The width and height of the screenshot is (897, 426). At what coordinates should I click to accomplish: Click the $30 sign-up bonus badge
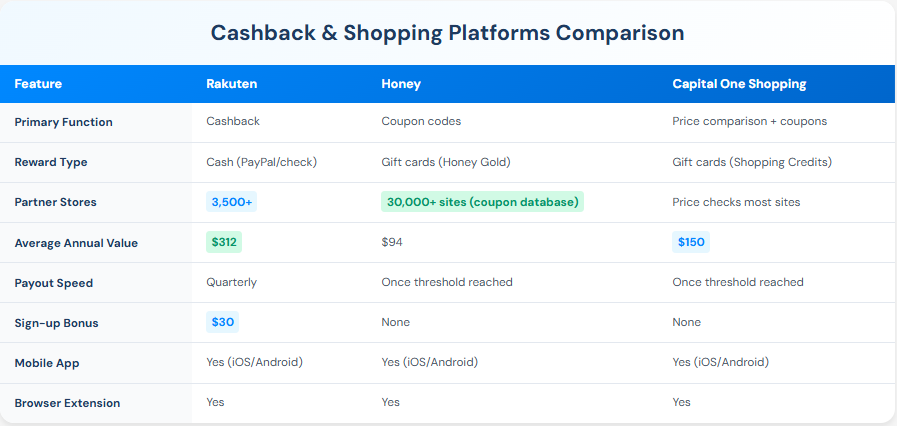pos(223,322)
